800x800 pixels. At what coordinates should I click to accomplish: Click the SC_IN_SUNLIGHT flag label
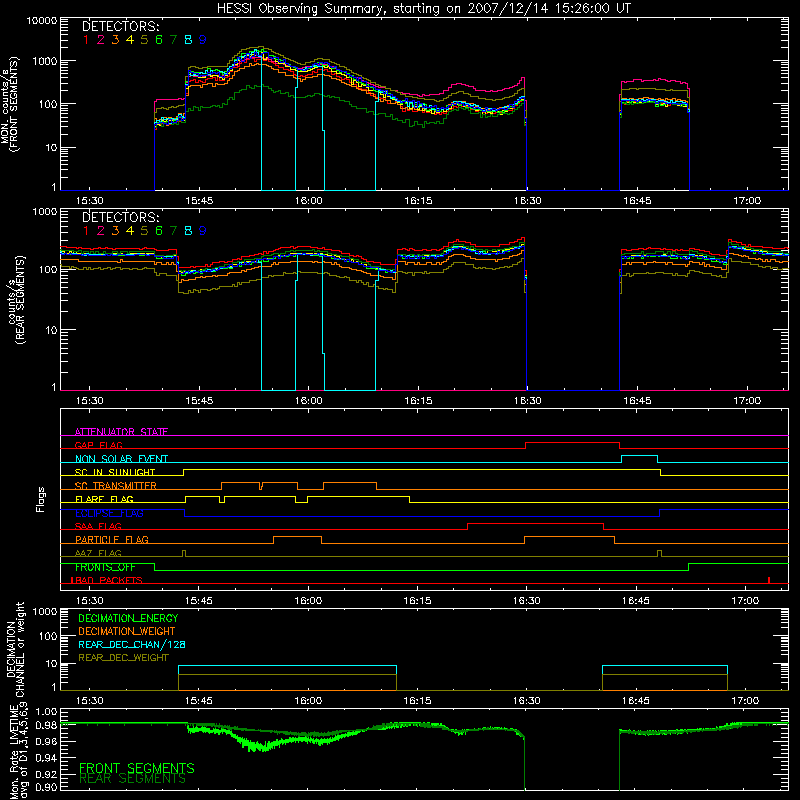[x=115, y=472]
